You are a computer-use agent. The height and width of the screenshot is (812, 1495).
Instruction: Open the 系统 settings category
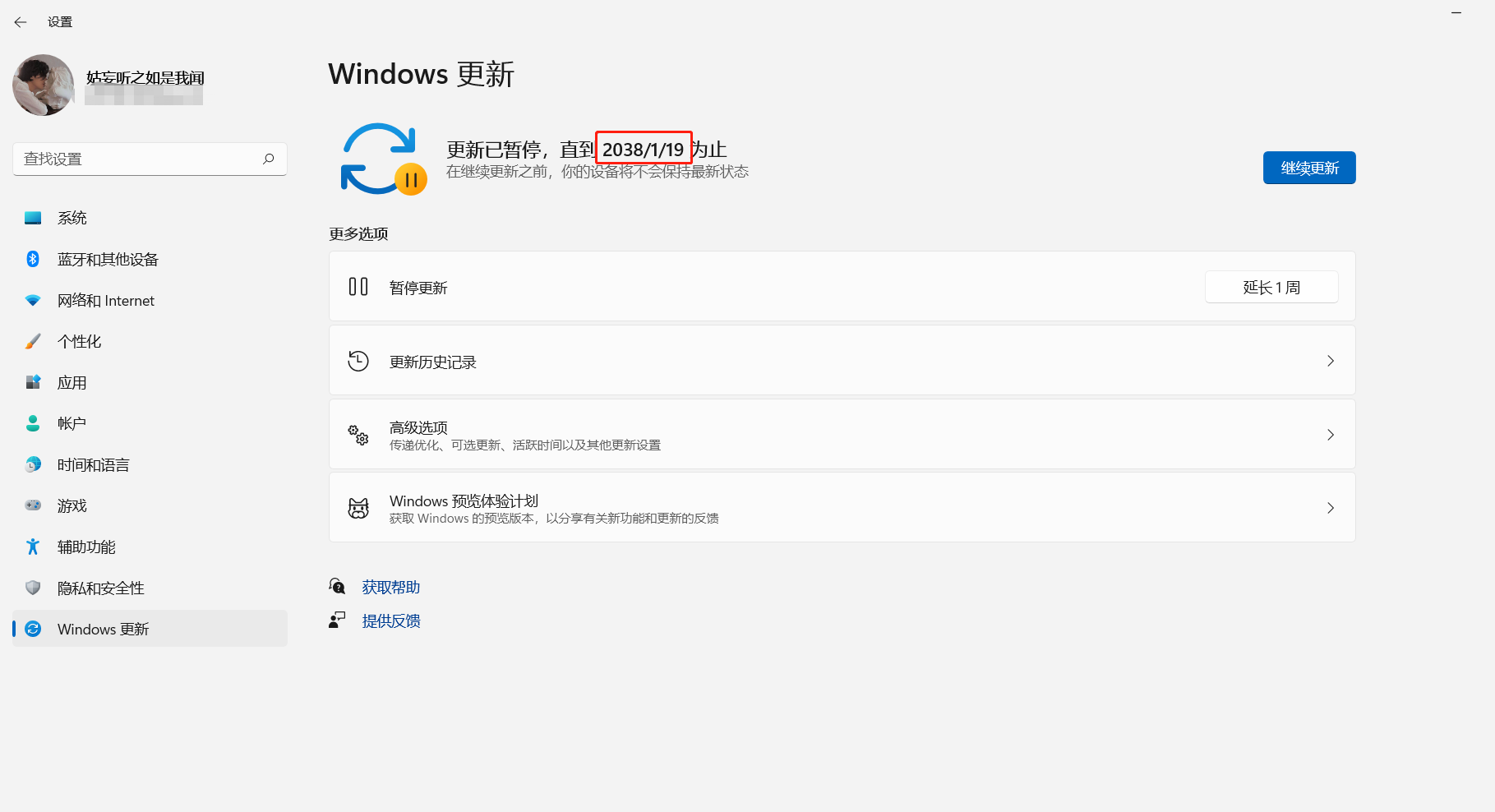tap(150, 218)
